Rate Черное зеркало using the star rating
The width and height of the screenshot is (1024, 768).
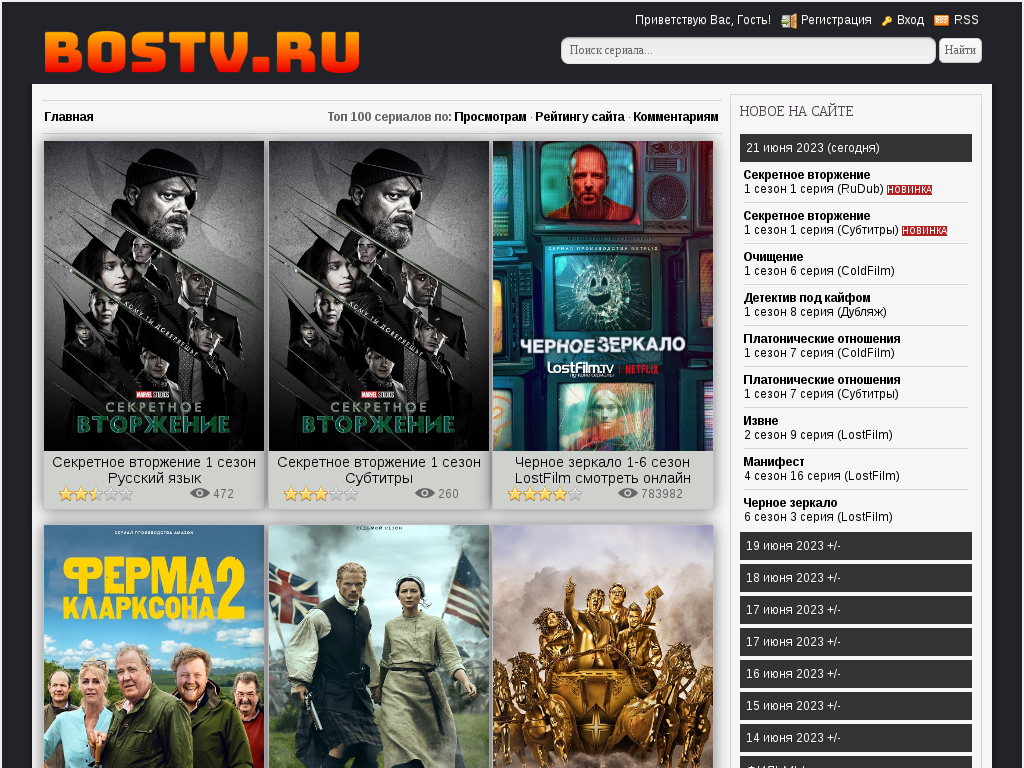545,494
